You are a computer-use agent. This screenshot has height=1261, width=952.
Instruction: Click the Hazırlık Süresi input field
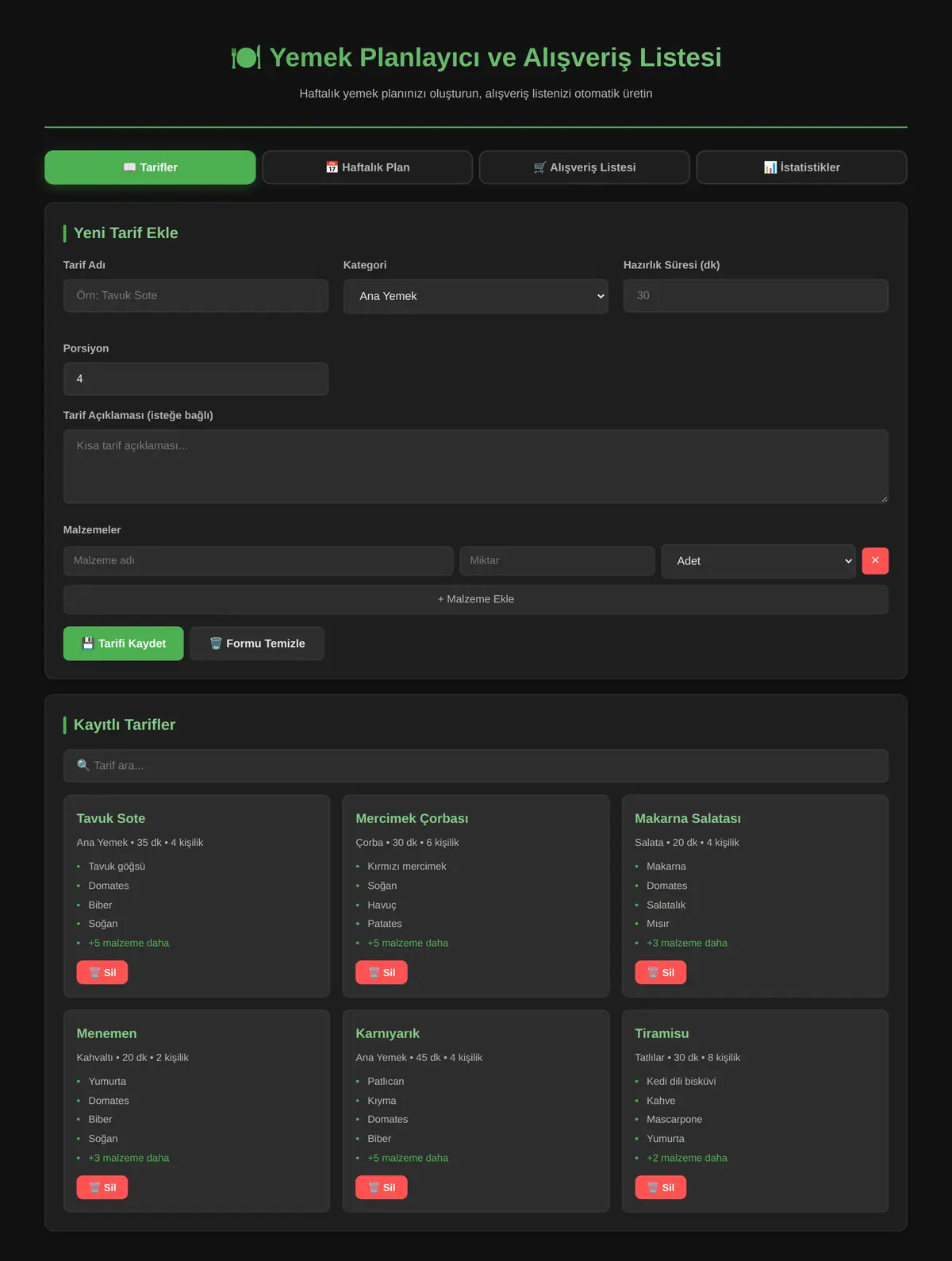pyautogui.click(x=756, y=295)
